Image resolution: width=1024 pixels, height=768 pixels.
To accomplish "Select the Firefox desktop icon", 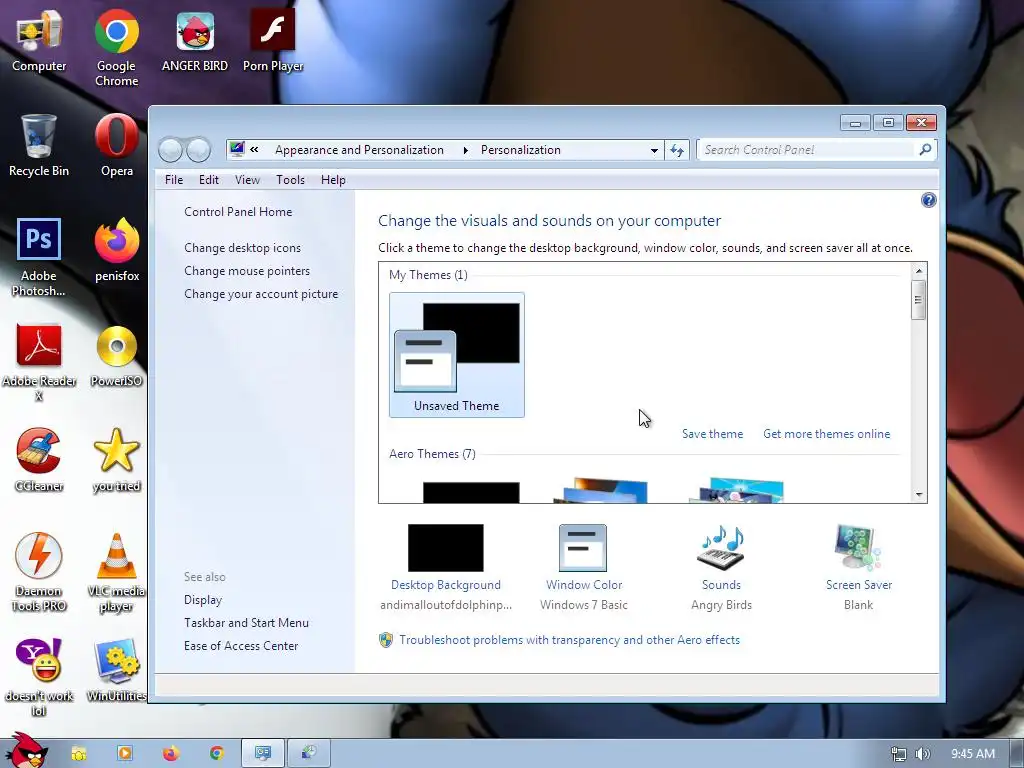I will (x=117, y=250).
